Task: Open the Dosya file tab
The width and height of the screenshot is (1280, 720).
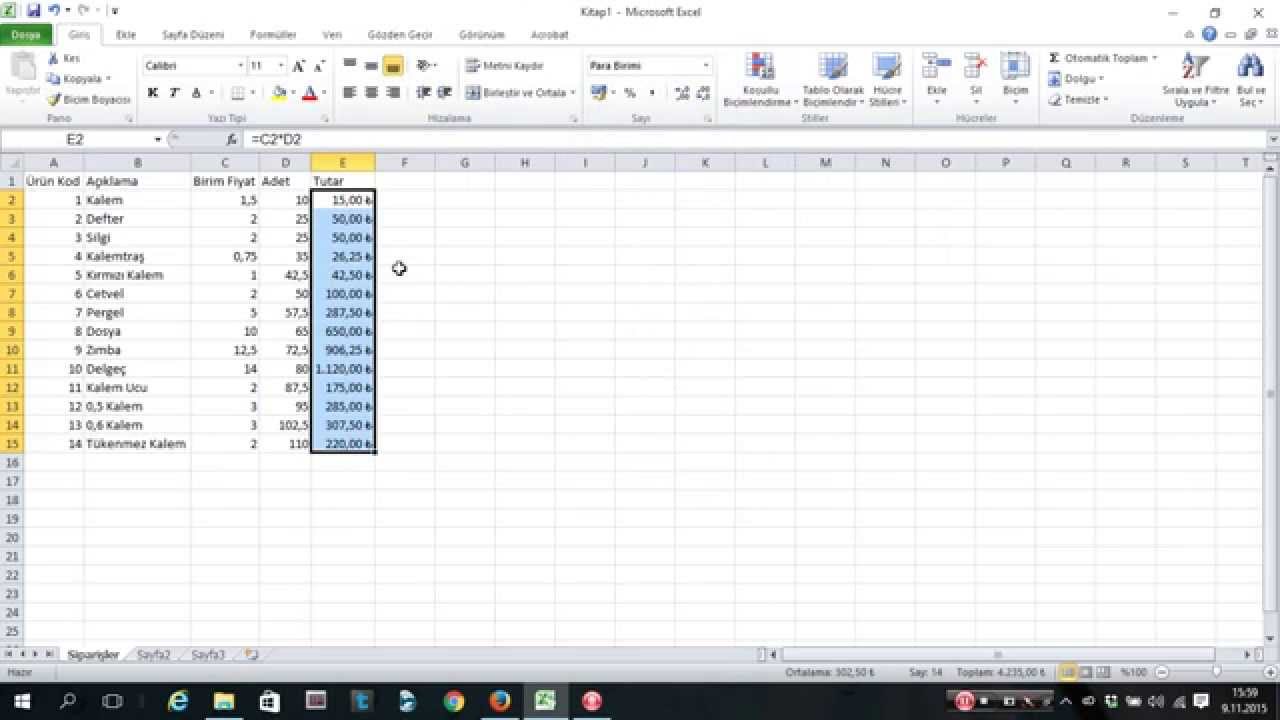Action: tap(26, 34)
